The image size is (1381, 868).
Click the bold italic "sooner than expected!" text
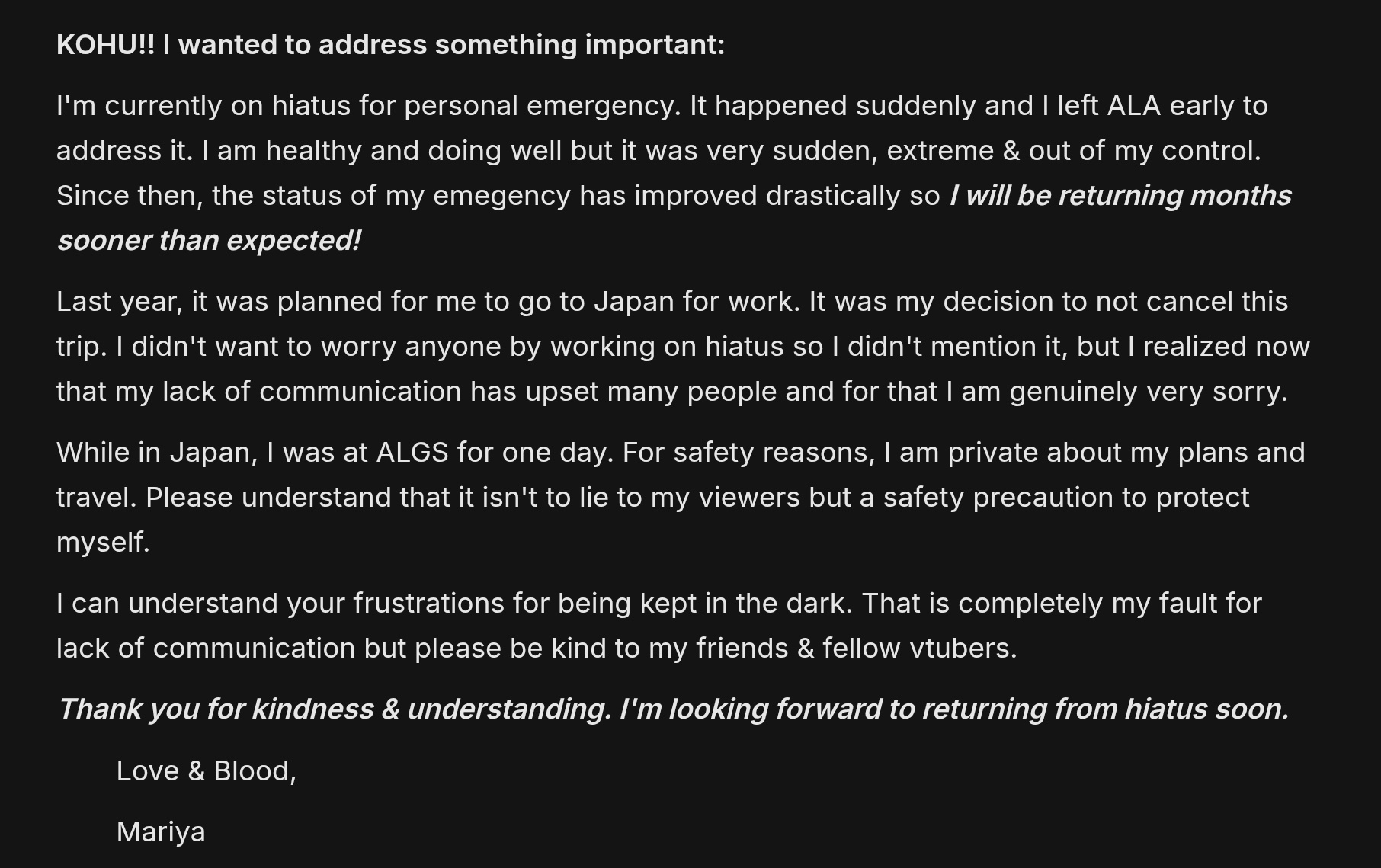(x=209, y=241)
